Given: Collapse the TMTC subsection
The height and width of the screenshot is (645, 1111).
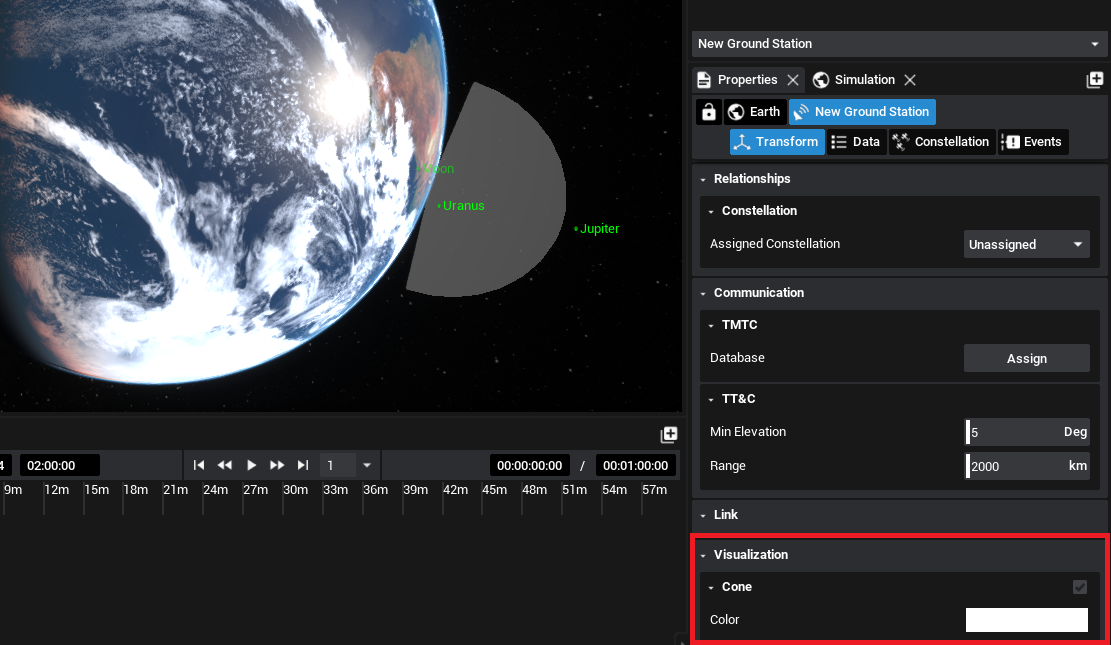Looking at the screenshot, I should [711, 325].
